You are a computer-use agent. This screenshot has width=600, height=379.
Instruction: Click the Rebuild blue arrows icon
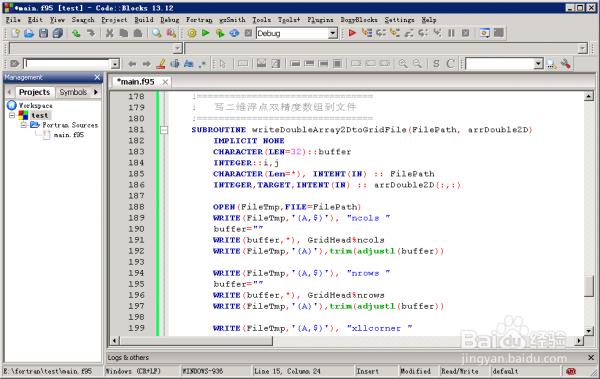(x=234, y=33)
